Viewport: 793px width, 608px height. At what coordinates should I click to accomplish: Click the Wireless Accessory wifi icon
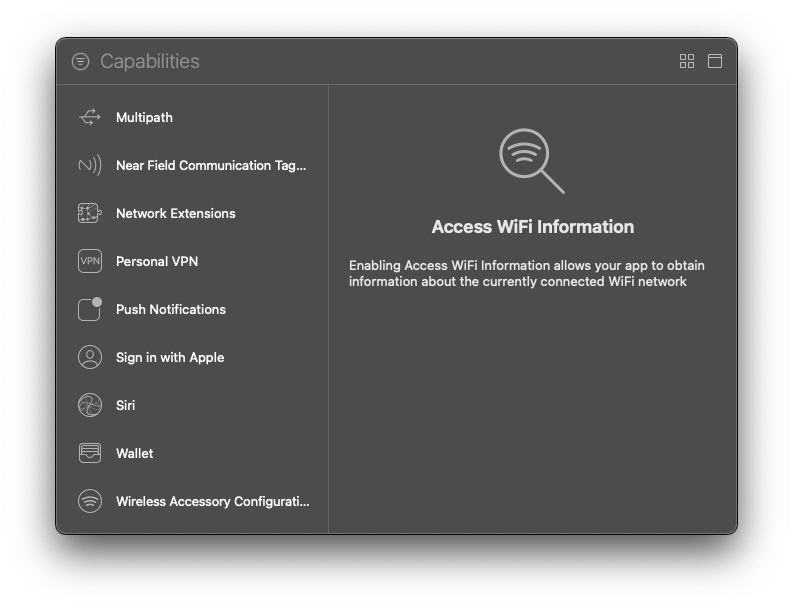90,501
